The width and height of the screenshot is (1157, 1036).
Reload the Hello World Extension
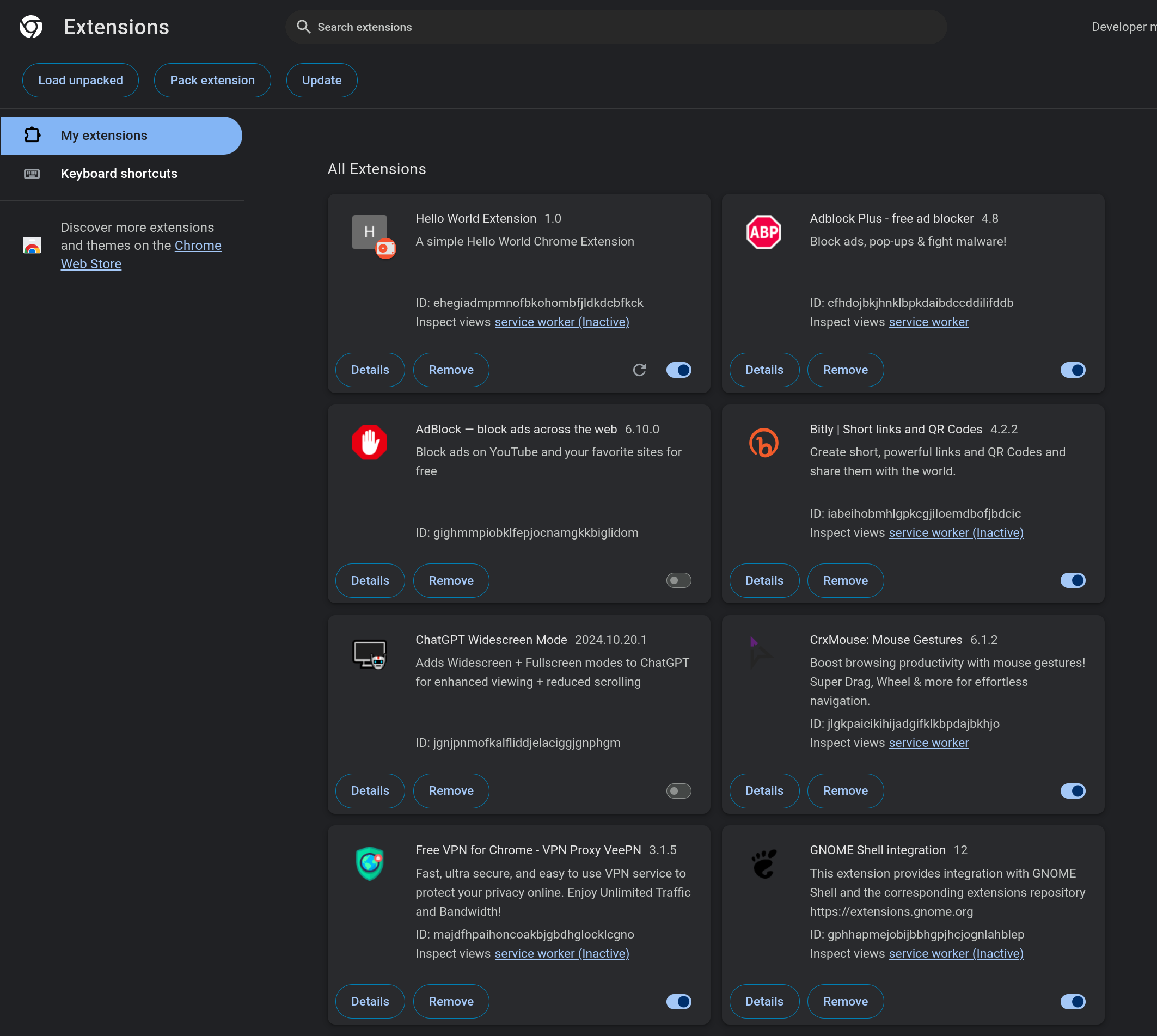639,370
